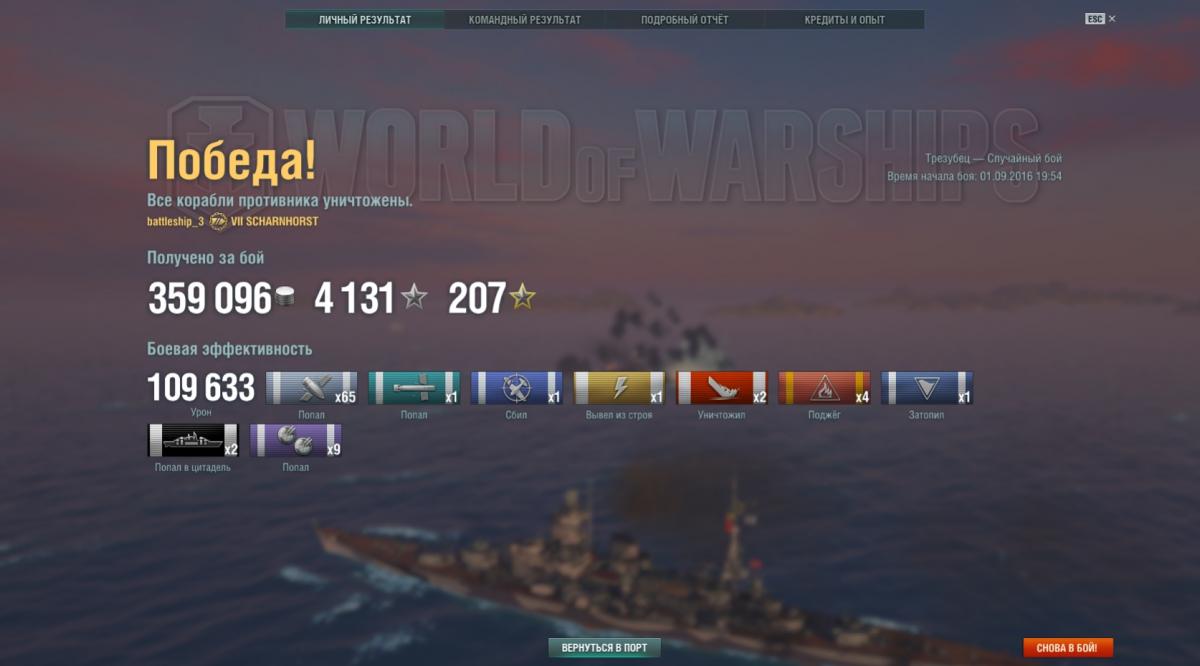Click 'Вернуться в порт' button

[604, 648]
